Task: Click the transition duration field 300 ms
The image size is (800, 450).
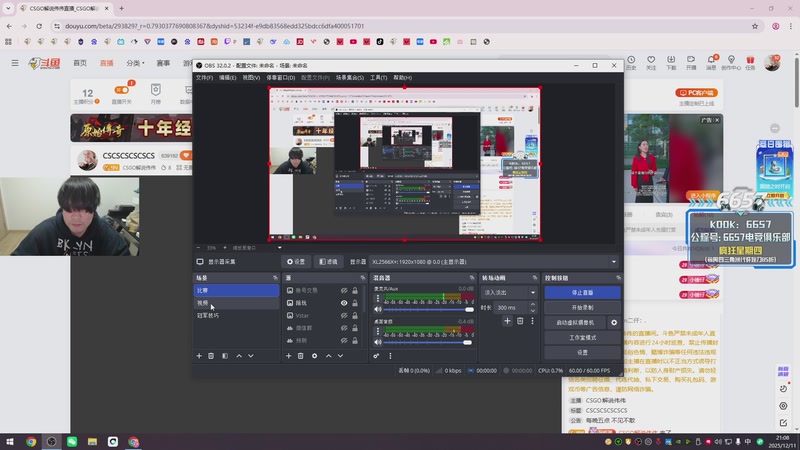Action: (512, 308)
